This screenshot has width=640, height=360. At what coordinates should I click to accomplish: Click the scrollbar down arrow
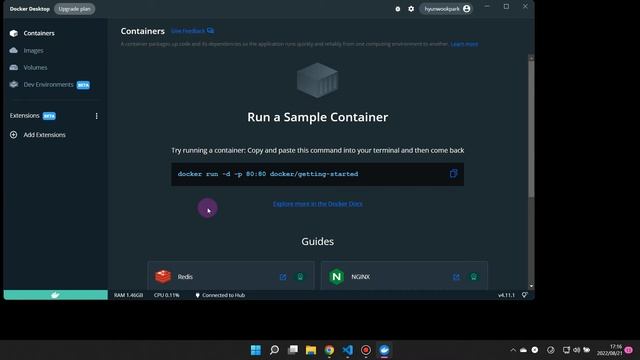tap(531, 286)
